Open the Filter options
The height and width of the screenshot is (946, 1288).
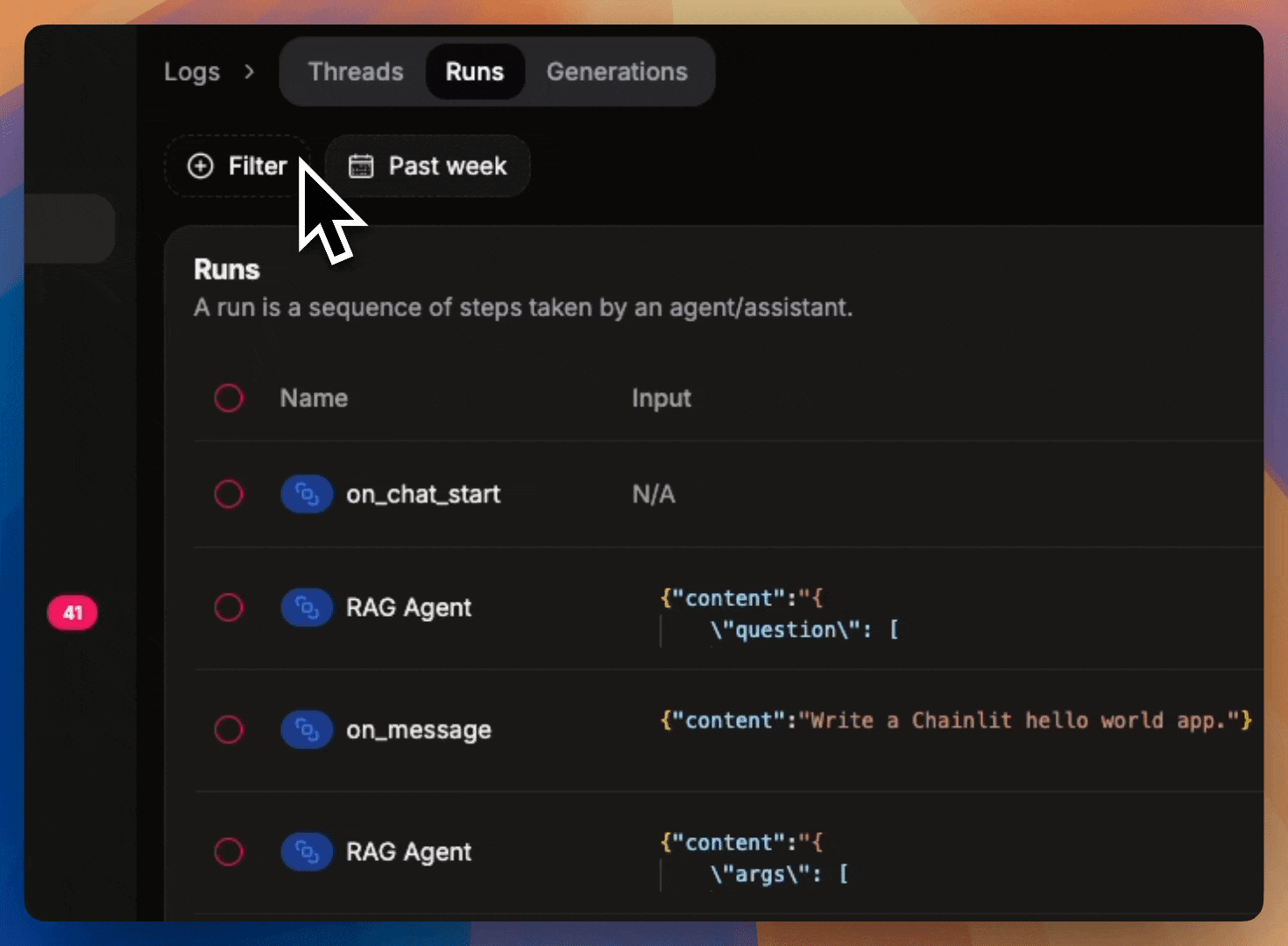237,166
